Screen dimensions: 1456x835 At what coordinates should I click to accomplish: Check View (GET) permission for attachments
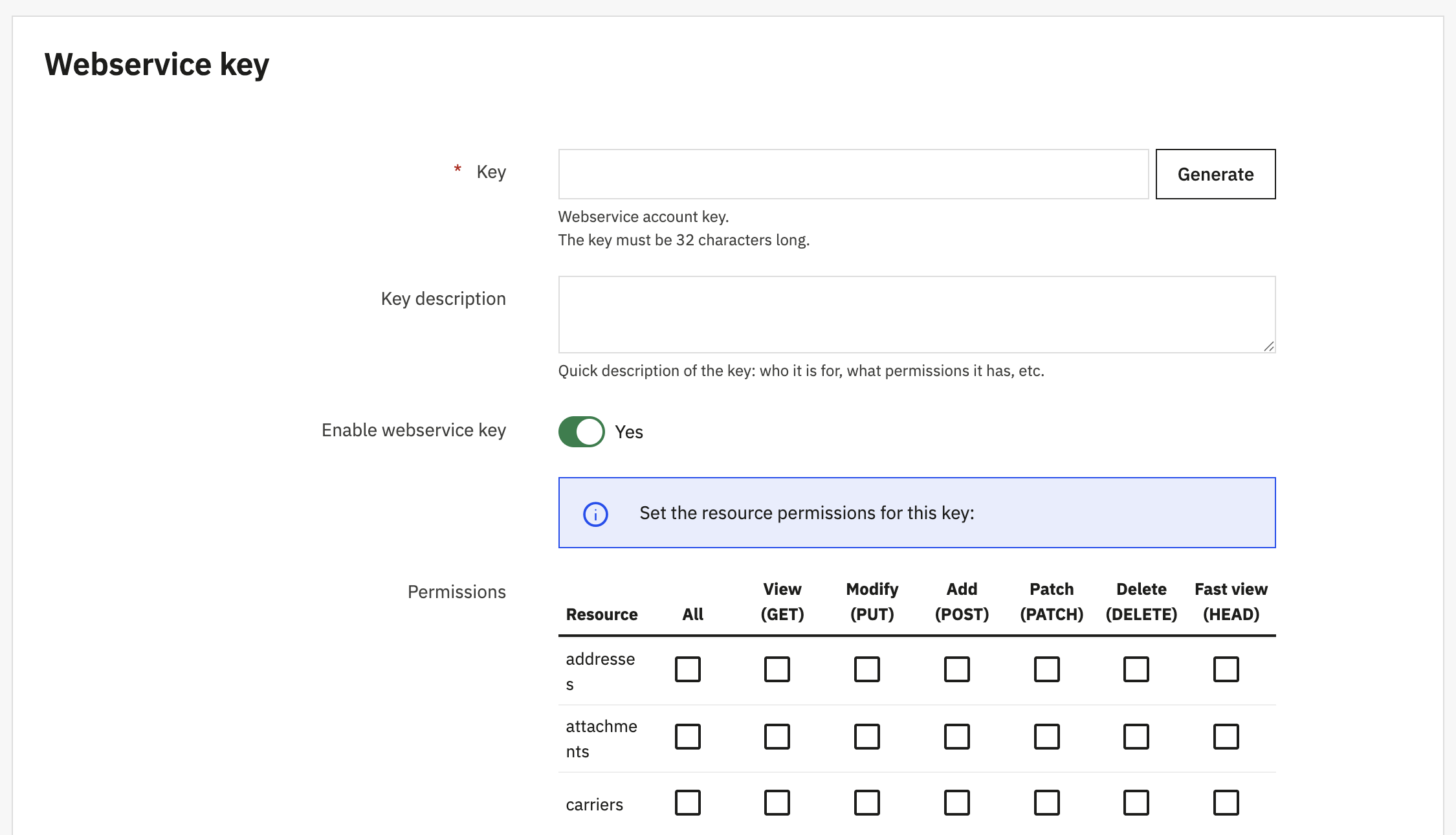[777, 736]
